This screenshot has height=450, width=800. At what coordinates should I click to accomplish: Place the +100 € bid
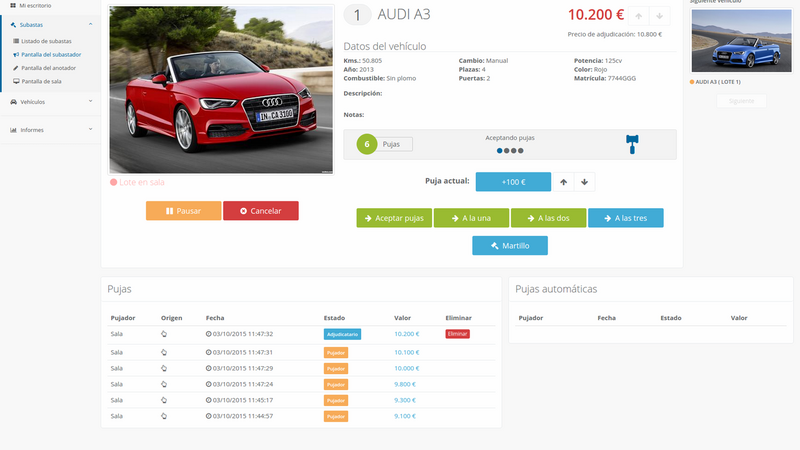point(513,182)
